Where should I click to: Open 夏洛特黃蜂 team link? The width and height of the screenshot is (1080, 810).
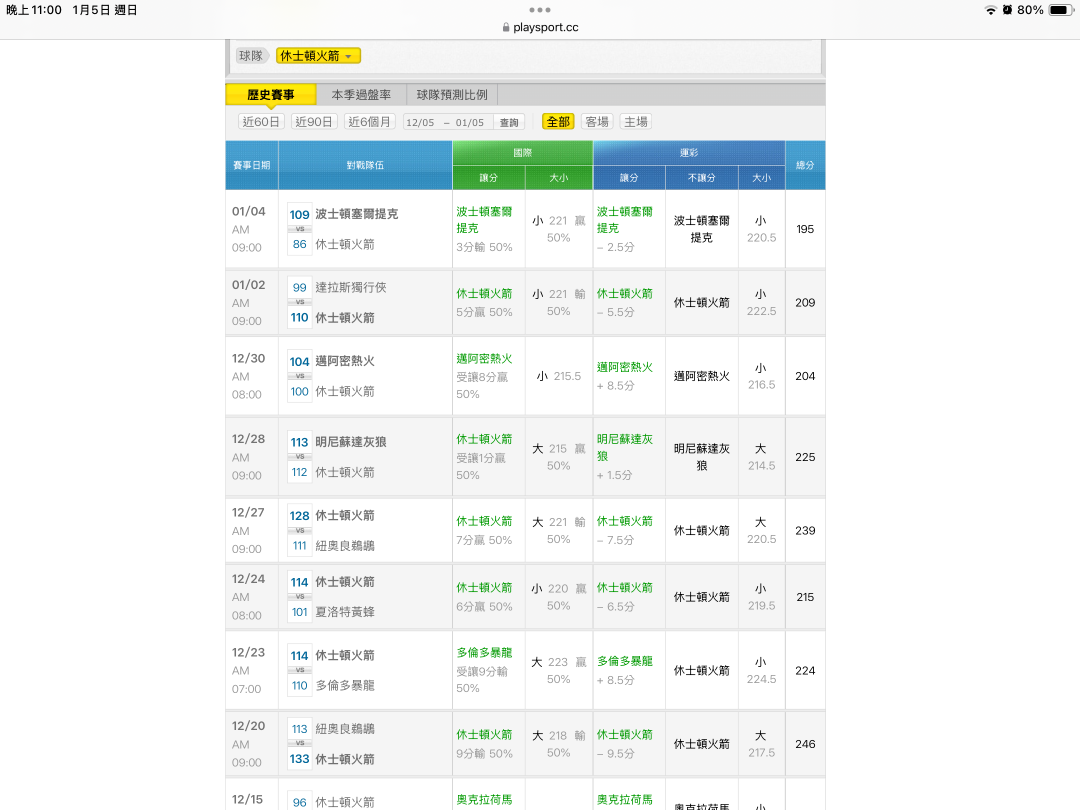tap(345, 612)
